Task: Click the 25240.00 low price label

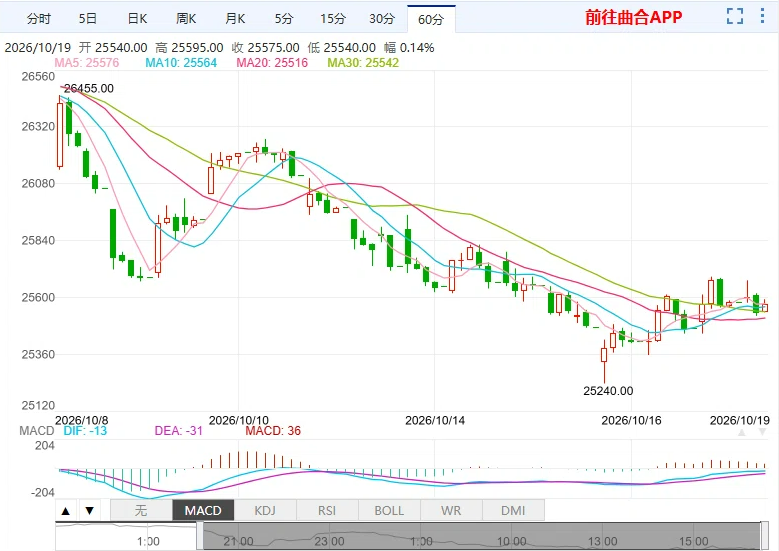Action: coord(608,391)
